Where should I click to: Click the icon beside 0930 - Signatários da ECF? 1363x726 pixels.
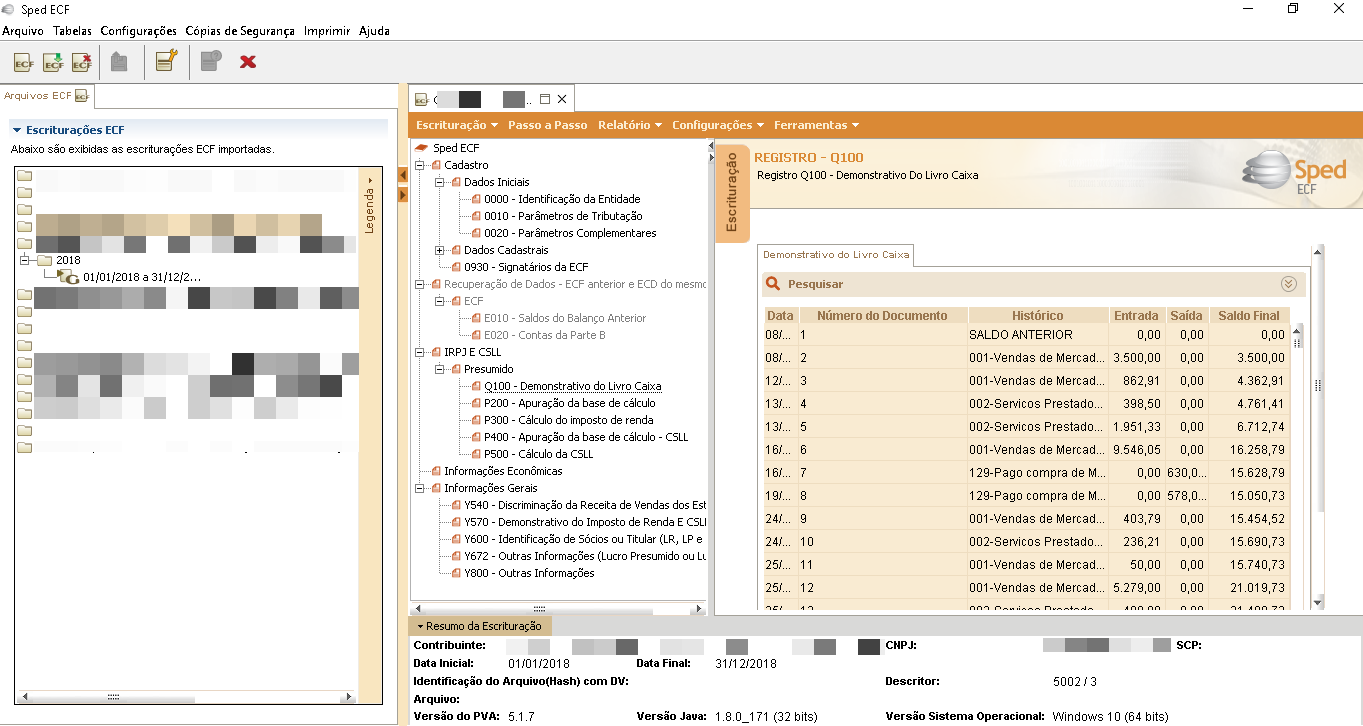456,267
